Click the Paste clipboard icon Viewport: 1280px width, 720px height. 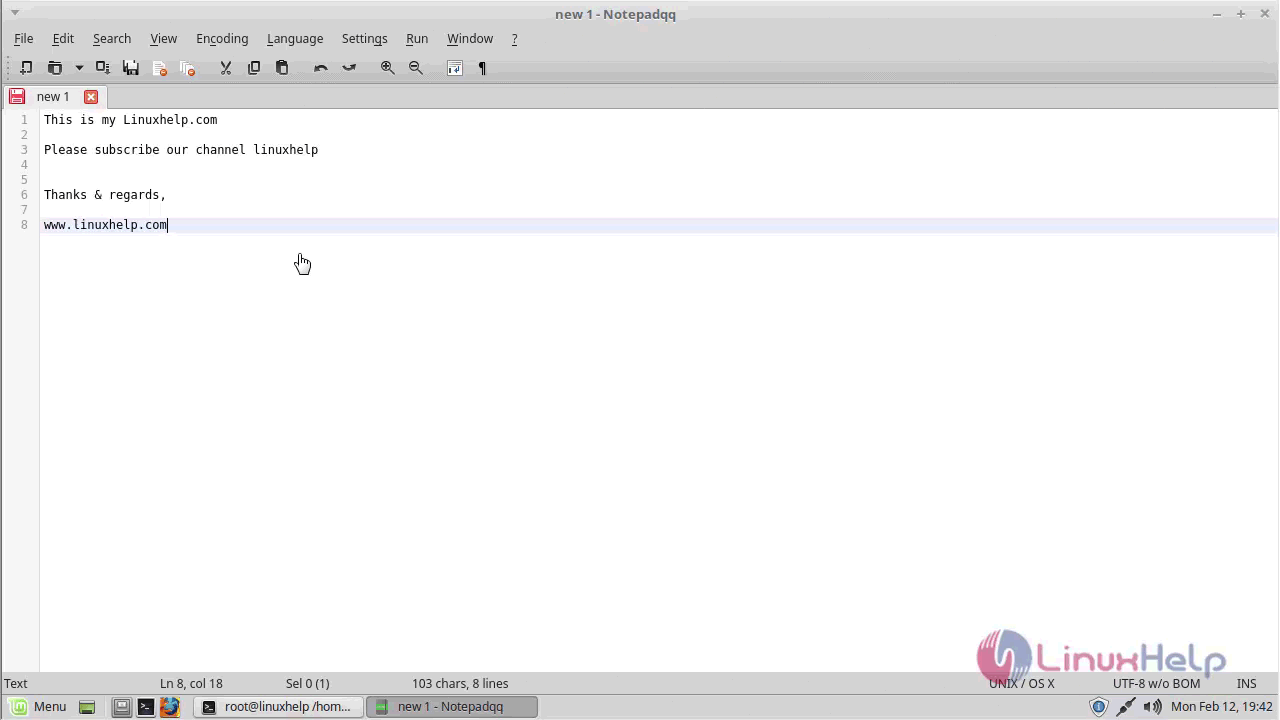(282, 68)
